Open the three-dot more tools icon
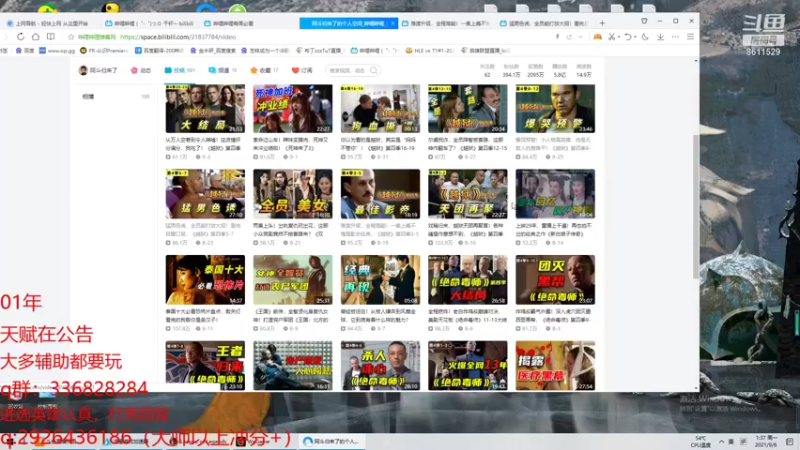 tap(675, 37)
